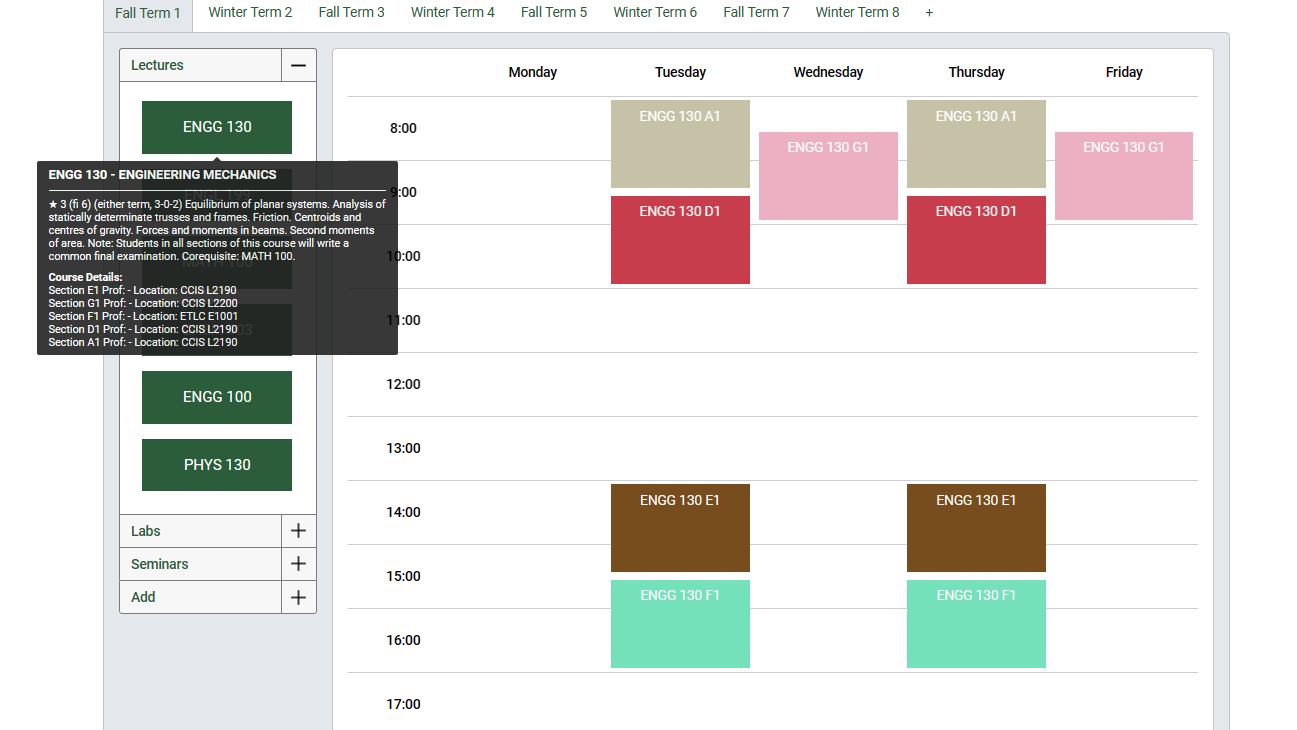
Task: Click the ENGG 130 D1 block on Thursday
Action: [976, 239]
